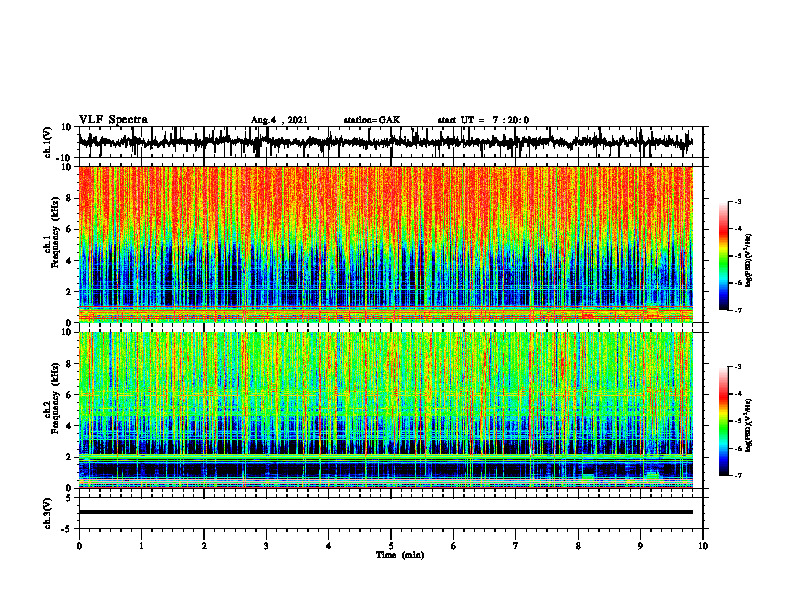Click time axis tick label "6"
Viewport: 792px width, 612px height.
[454, 546]
